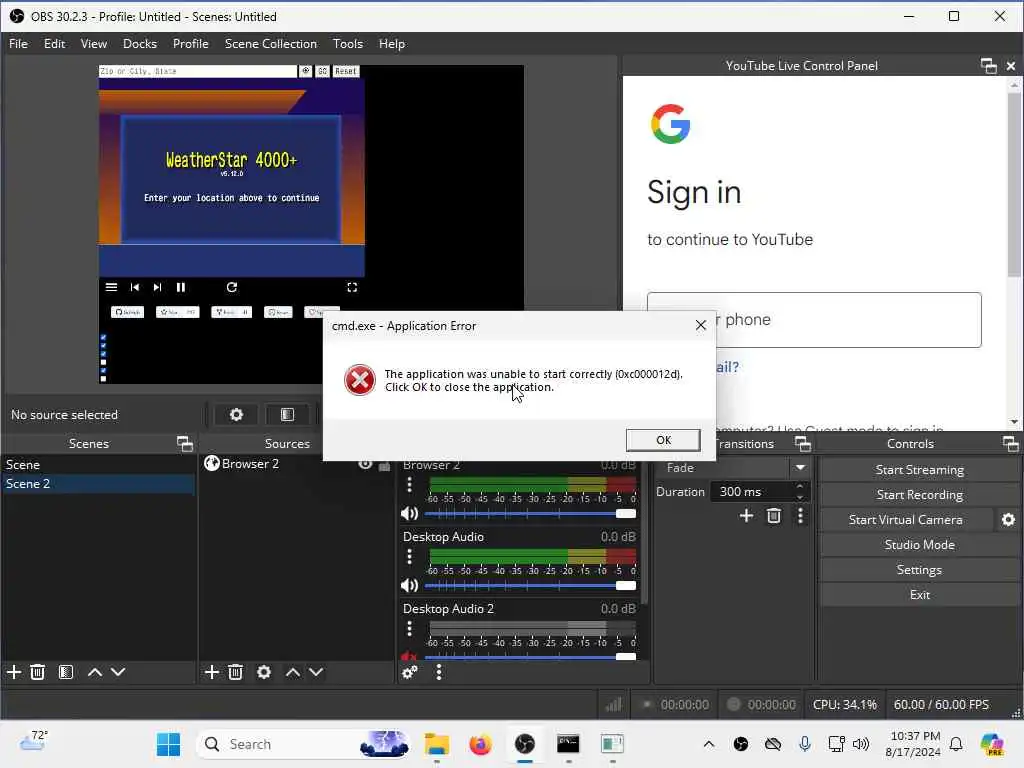1024x768 pixels.
Task: Open Browser 2 audio options menu
Action: [x=409, y=485]
